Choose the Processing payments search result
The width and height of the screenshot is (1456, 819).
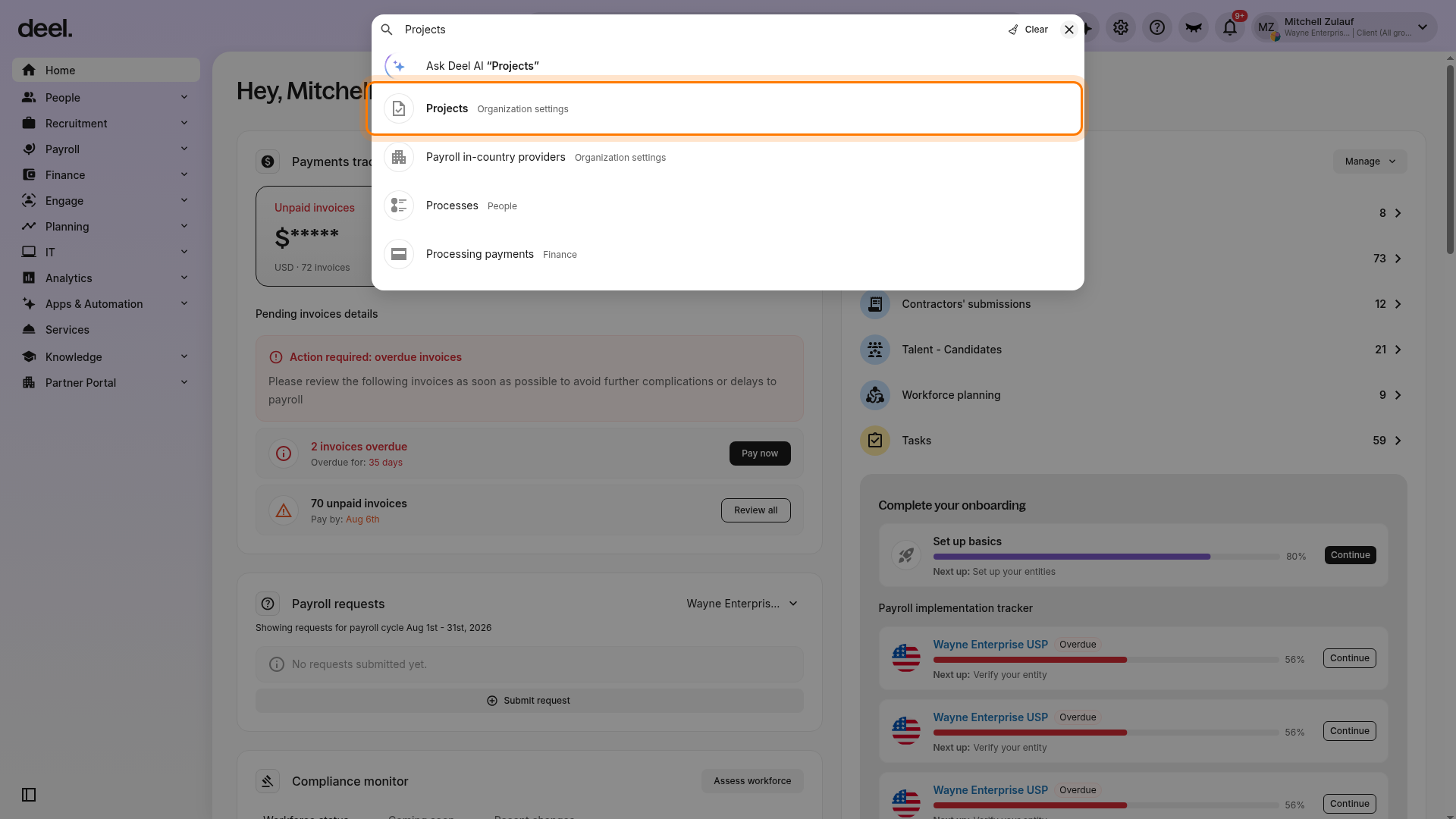click(x=728, y=254)
